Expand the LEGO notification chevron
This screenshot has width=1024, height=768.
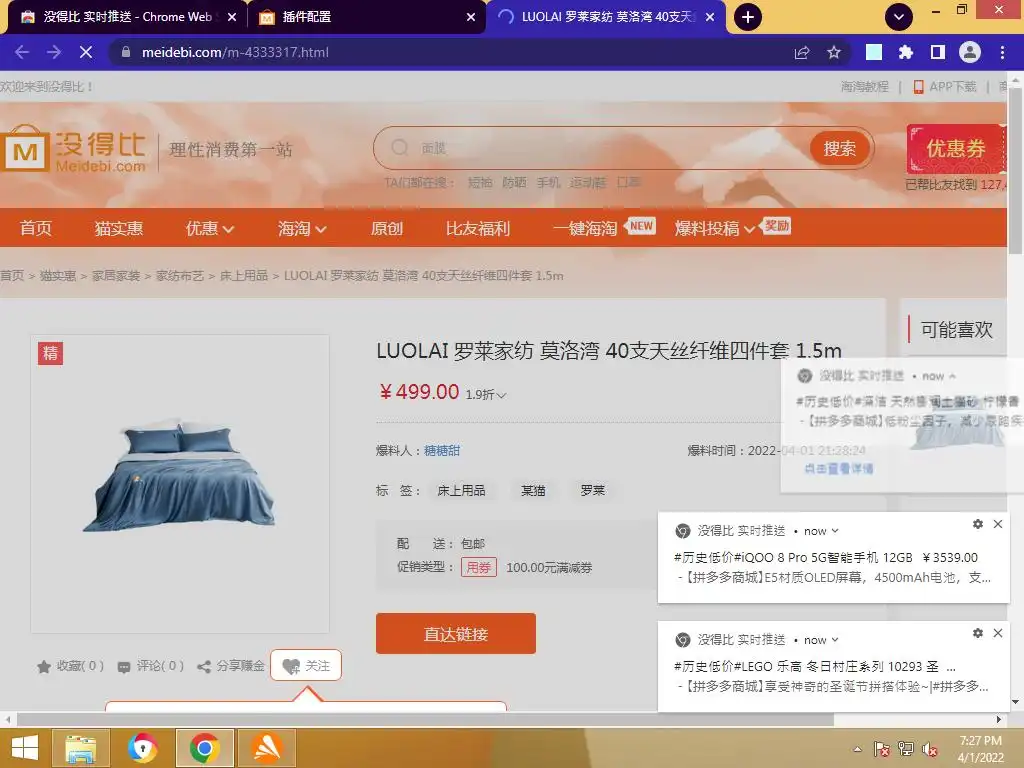(x=835, y=640)
